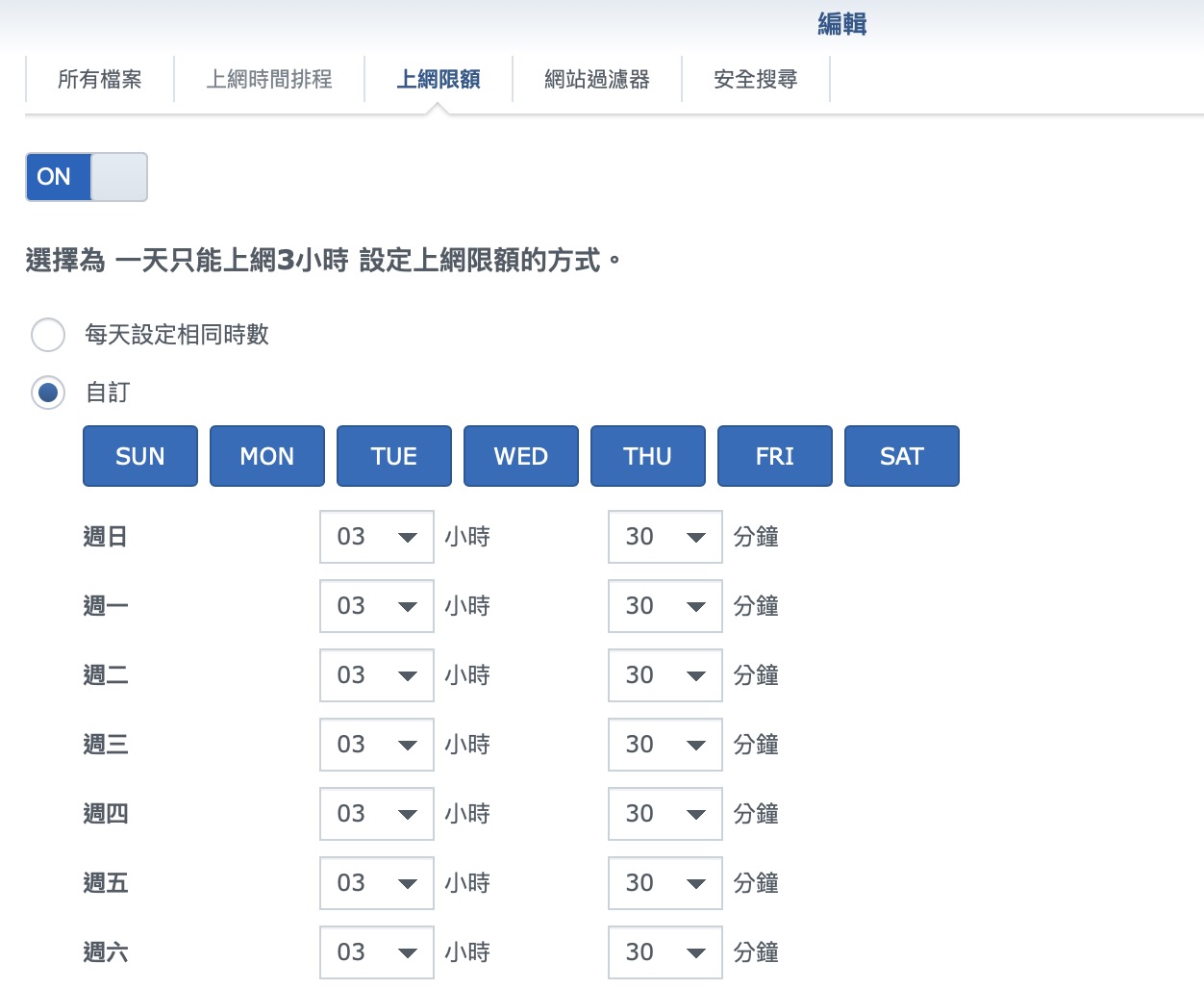1204x989 pixels.
Task: Toggle the SAT day button
Action: (902, 456)
